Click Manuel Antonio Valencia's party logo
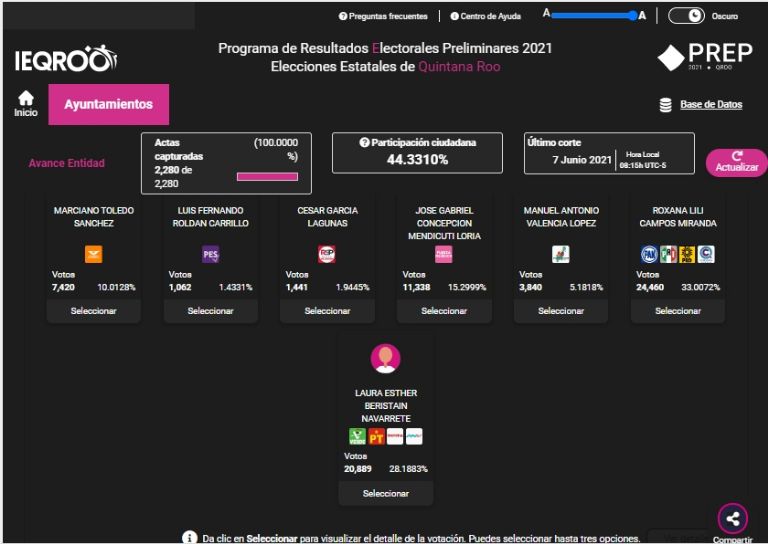The image size is (768, 544). coord(561,254)
